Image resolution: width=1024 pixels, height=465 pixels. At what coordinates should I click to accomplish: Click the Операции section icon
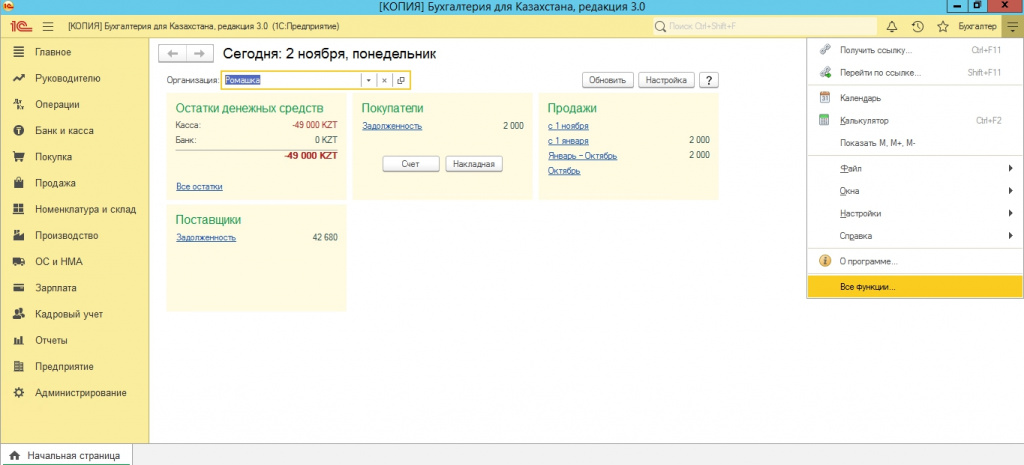click(19, 104)
